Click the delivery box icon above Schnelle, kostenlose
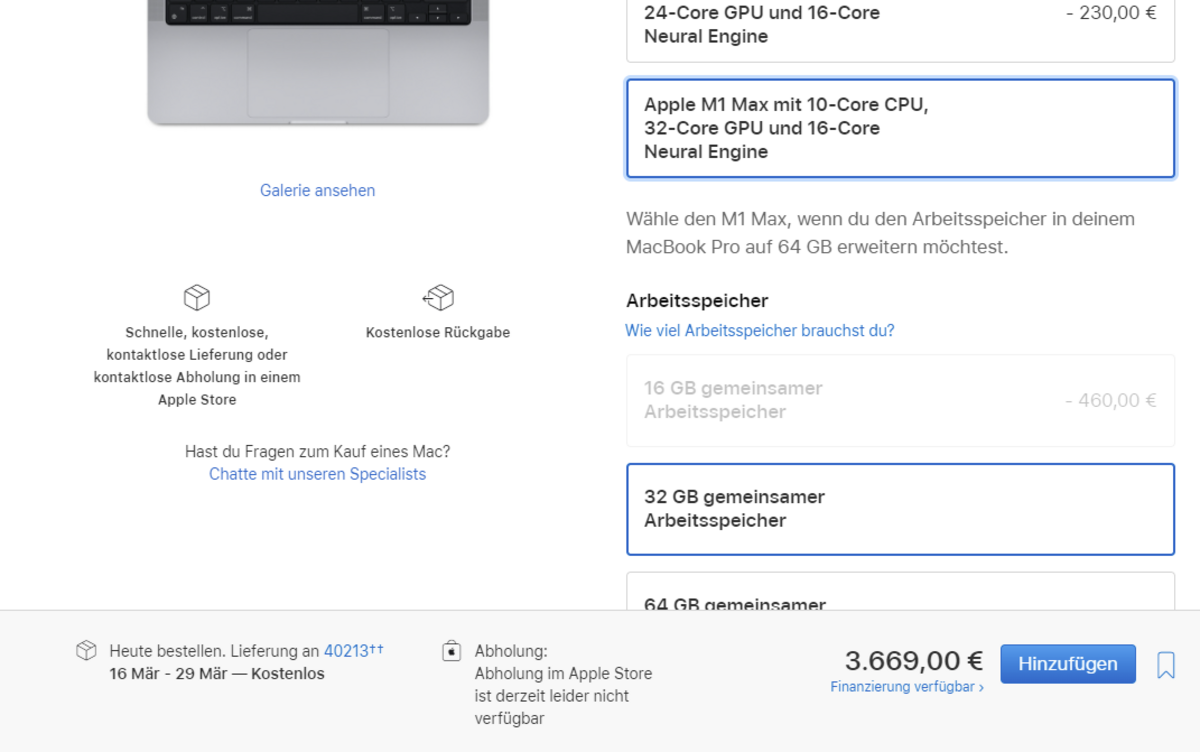The height and width of the screenshot is (752, 1200). [x=197, y=297]
